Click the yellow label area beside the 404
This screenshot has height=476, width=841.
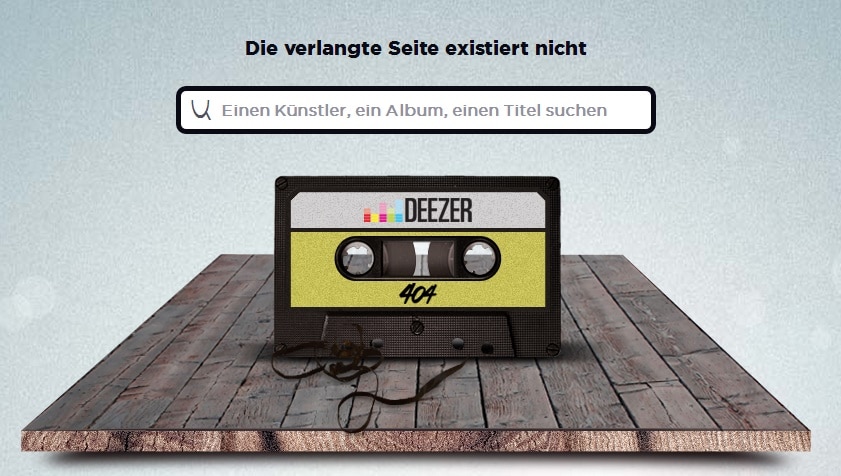tap(493, 293)
